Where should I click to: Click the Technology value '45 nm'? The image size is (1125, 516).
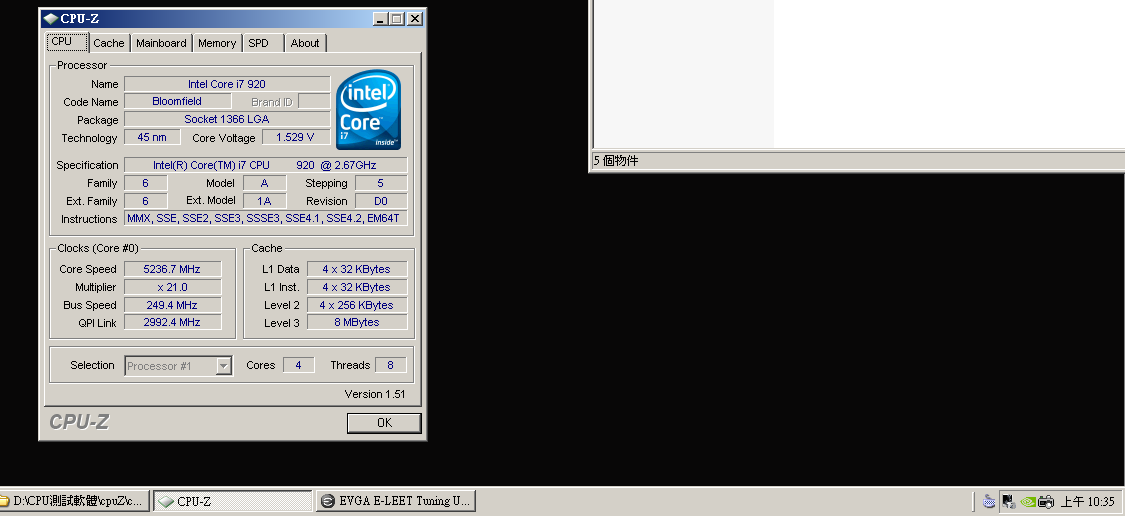click(x=152, y=137)
